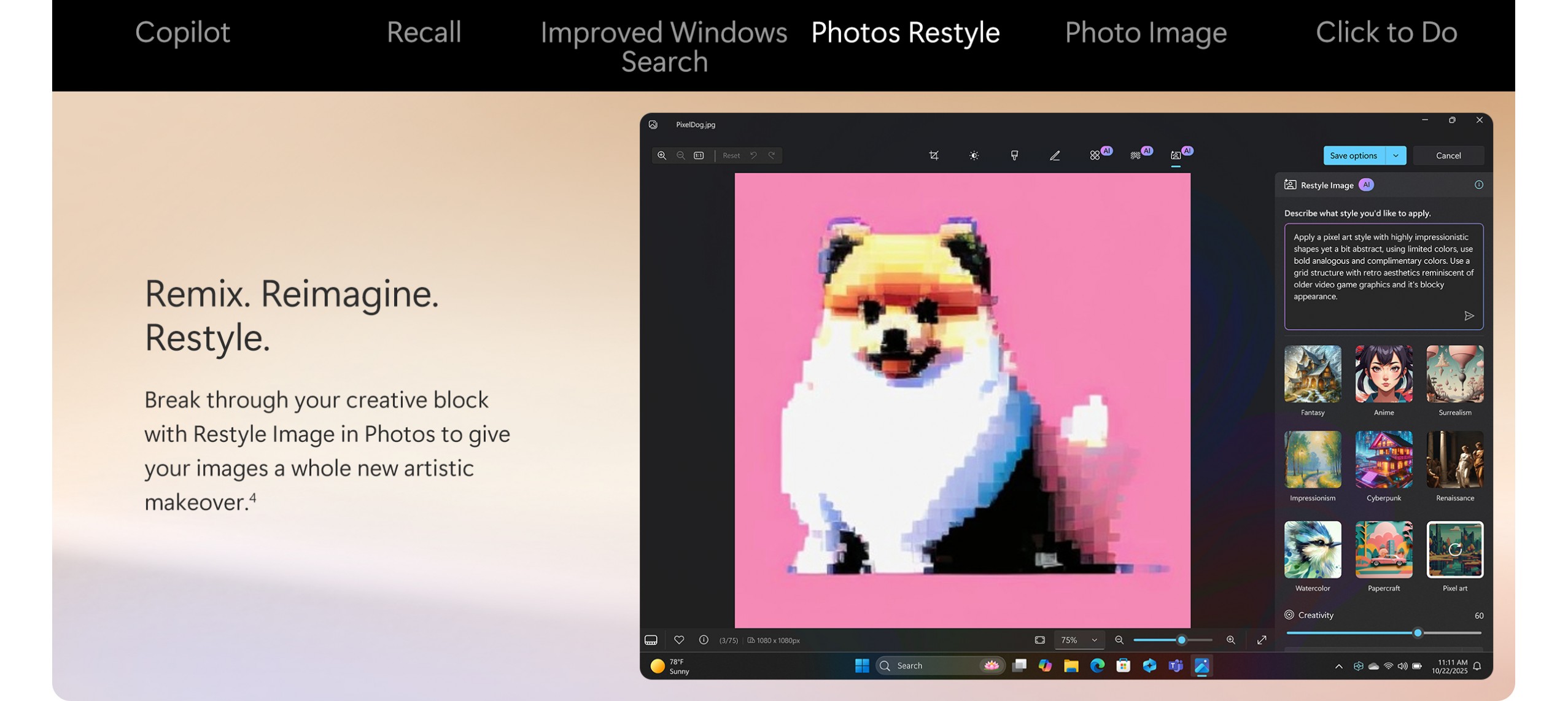Viewport: 1568px width, 701px height.
Task: Open the AI Background tool
Action: click(1136, 155)
